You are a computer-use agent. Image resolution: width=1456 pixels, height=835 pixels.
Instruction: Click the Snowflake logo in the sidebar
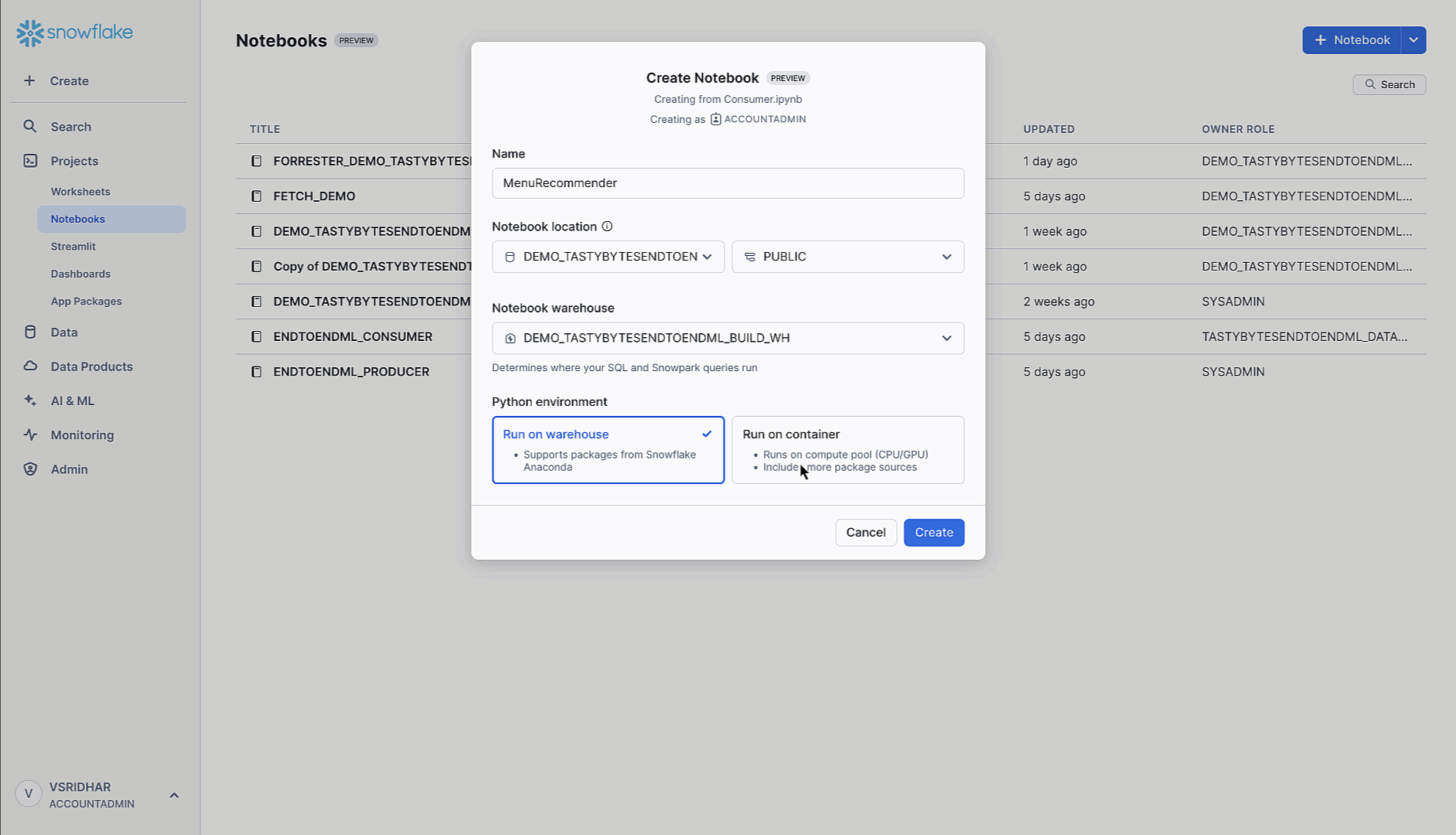73,32
